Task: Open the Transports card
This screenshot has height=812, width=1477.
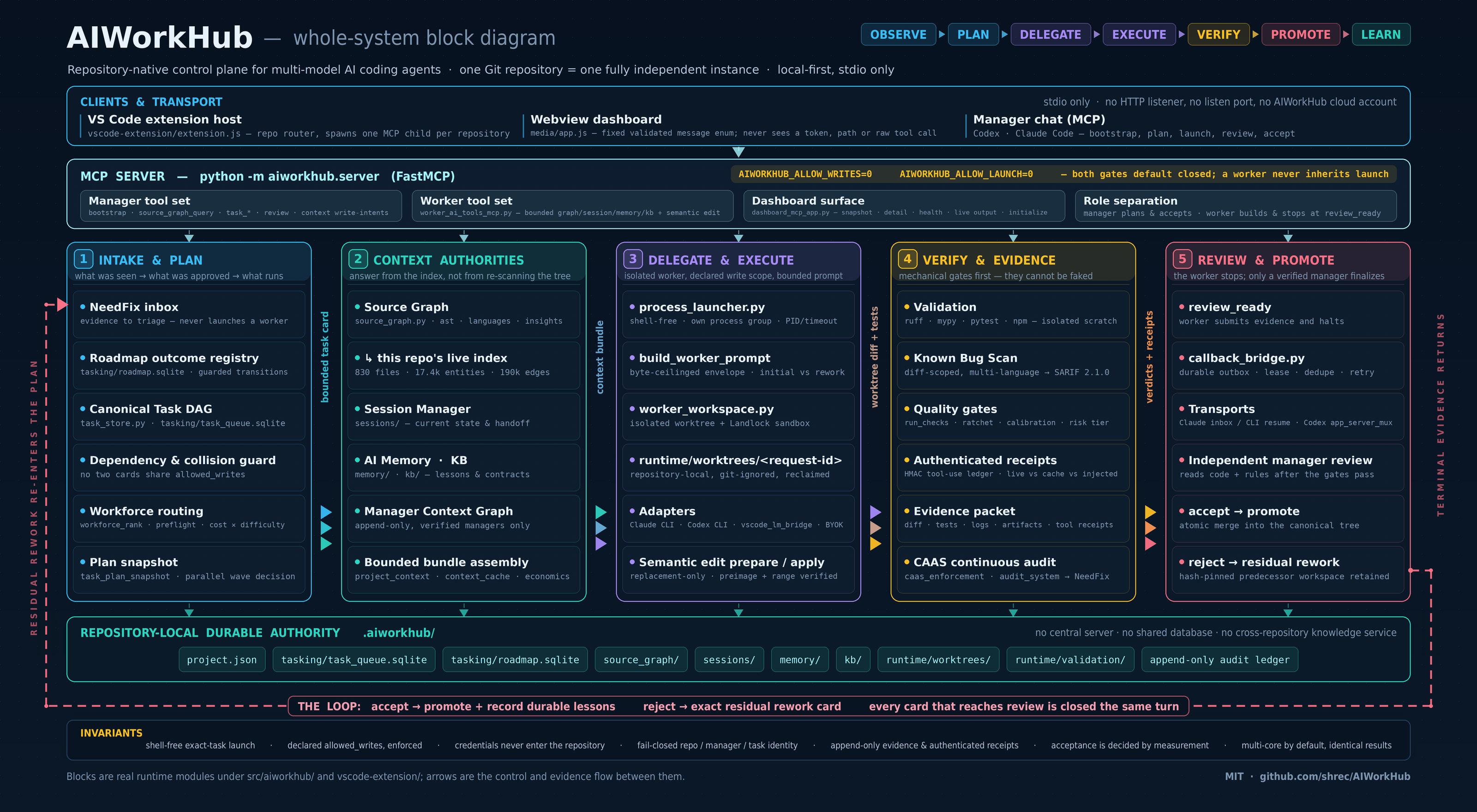Action: [1288, 416]
